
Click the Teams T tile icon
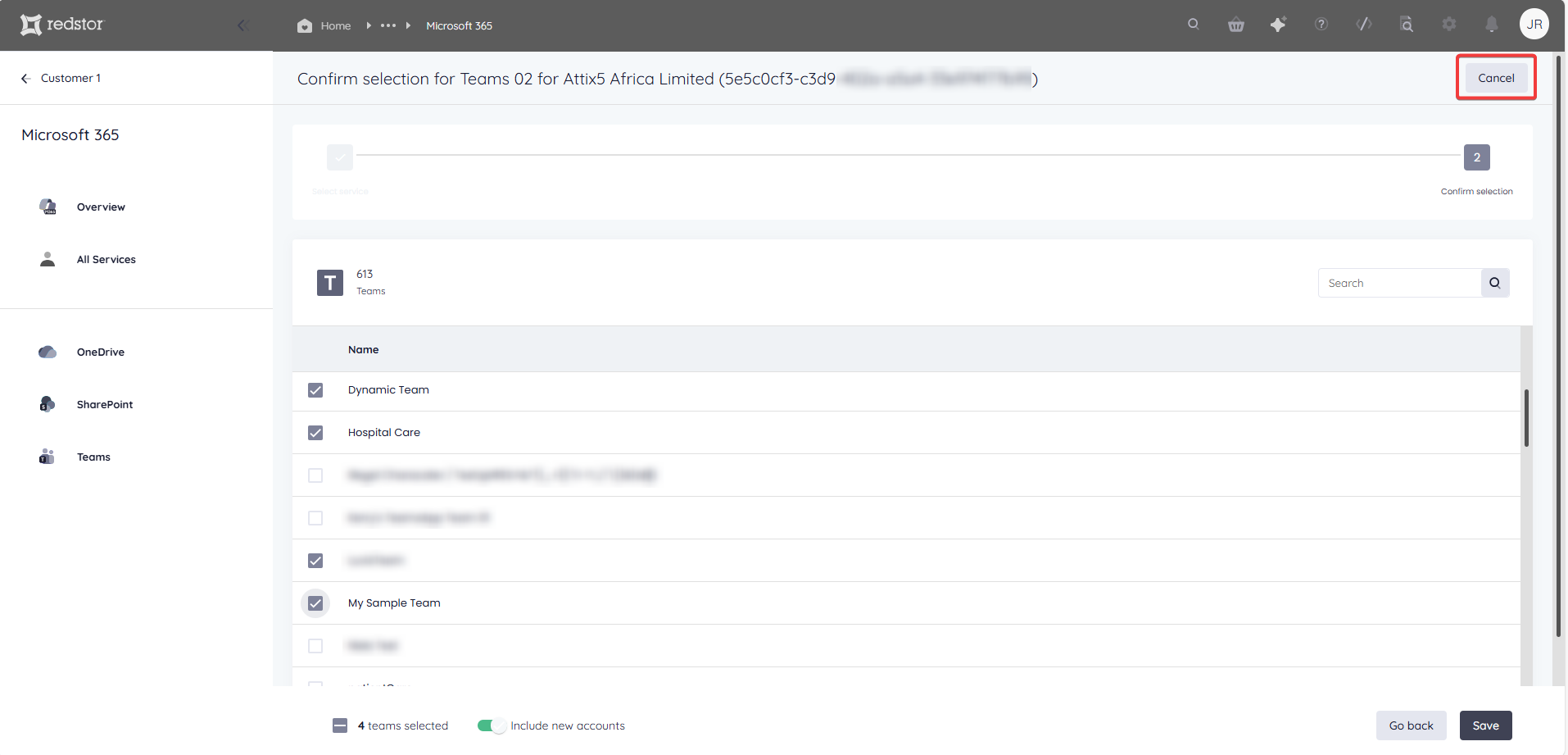point(330,283)
